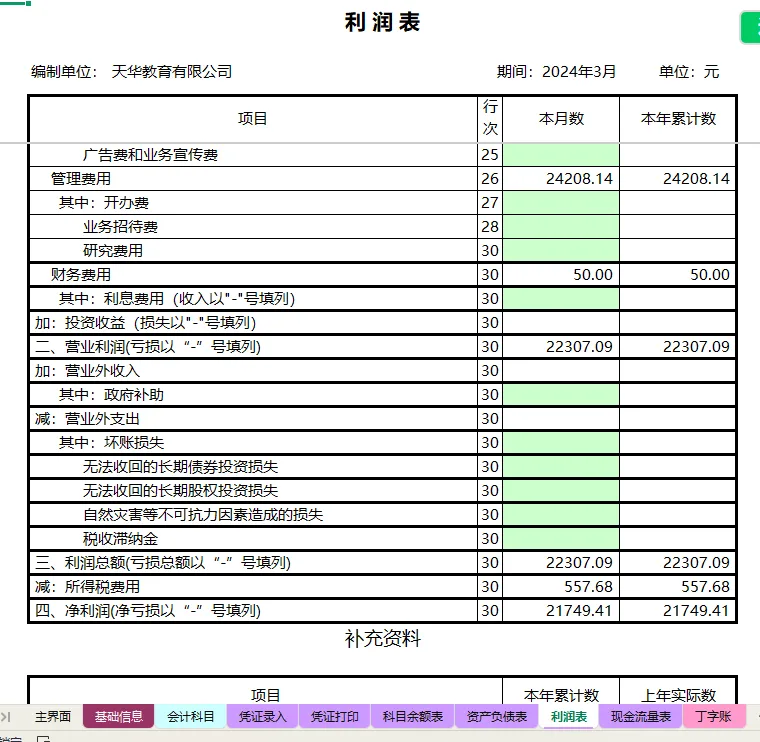Click the 加：营业外收入 row label
This screenshot has width=760, height=742.
coord(87,371)
